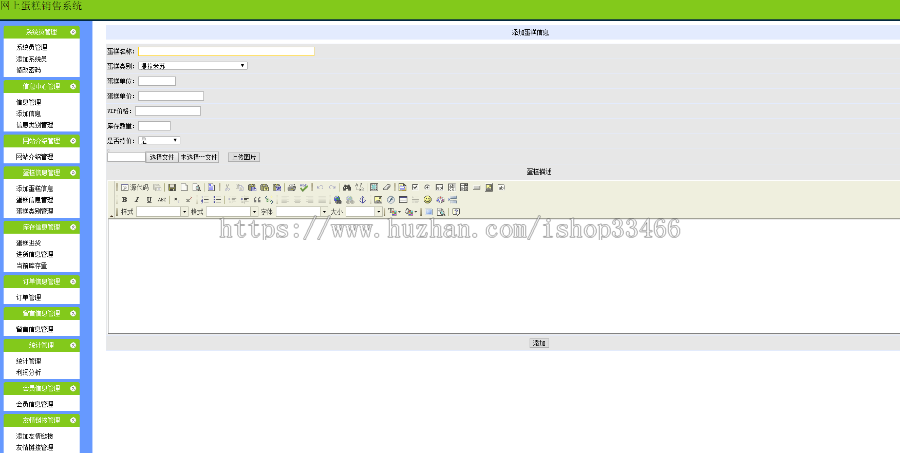Collapse the 系统管理 sidebar section

(x=73, y=32)
